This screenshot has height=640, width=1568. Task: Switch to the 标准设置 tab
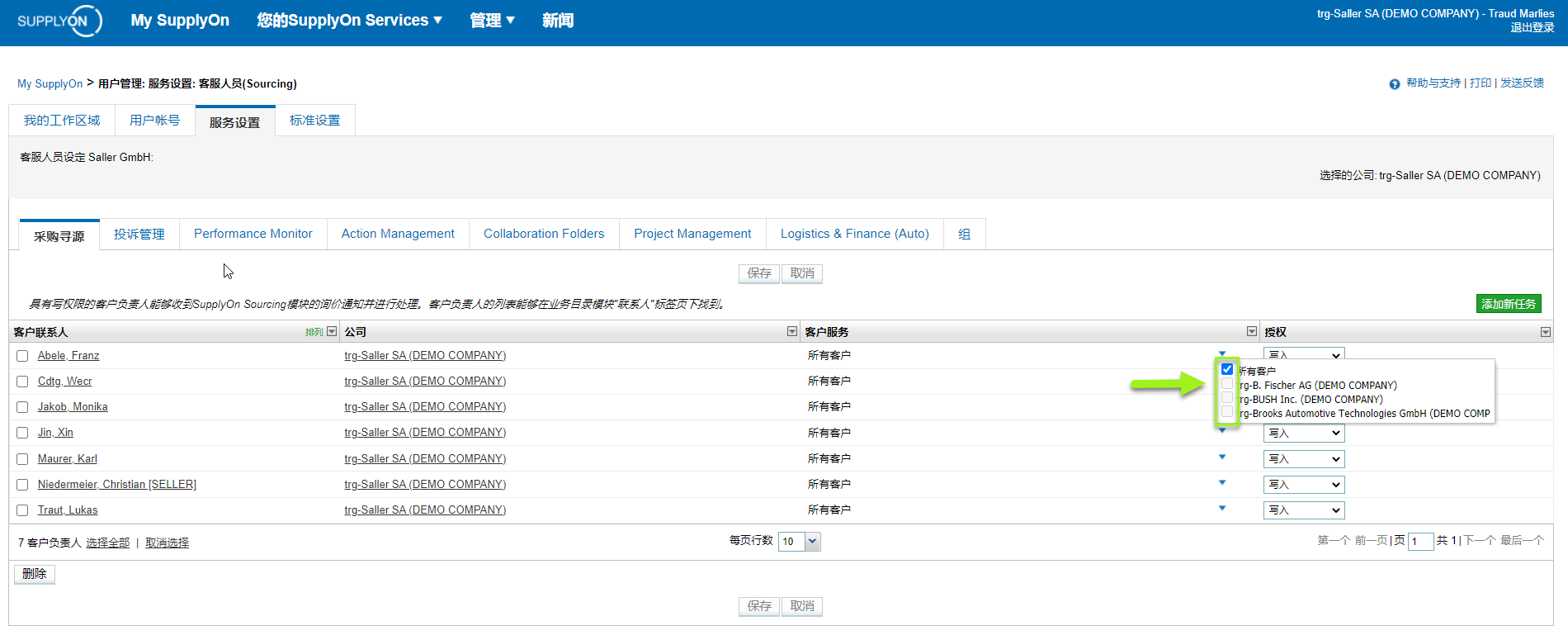tap(314, 121)
